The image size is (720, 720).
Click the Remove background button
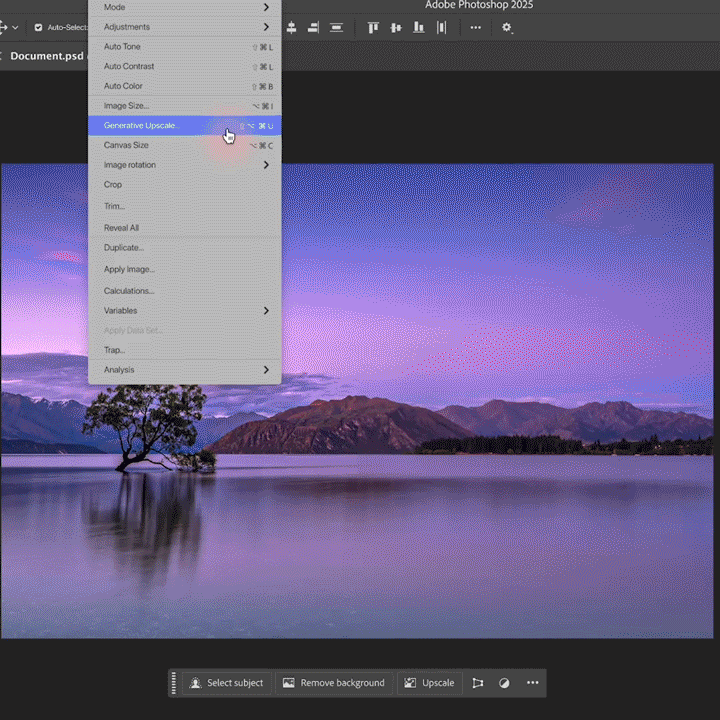point(334,683)
